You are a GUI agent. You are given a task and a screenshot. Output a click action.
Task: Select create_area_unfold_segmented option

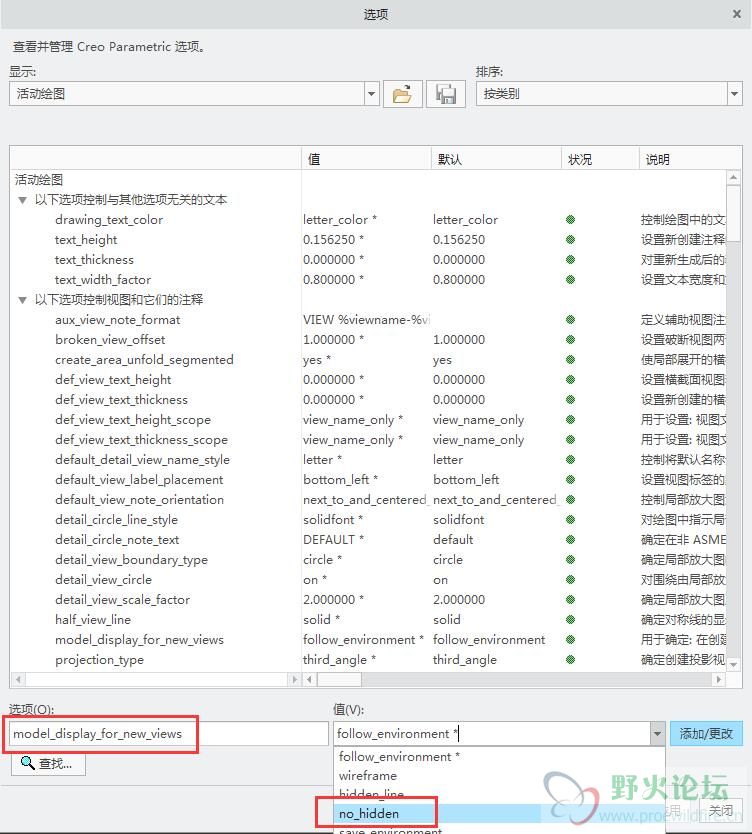click(x=144, y=360)
